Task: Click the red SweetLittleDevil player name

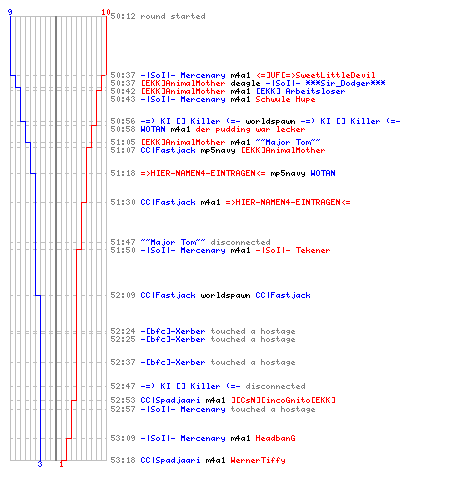Action: (x=316, y=75)
